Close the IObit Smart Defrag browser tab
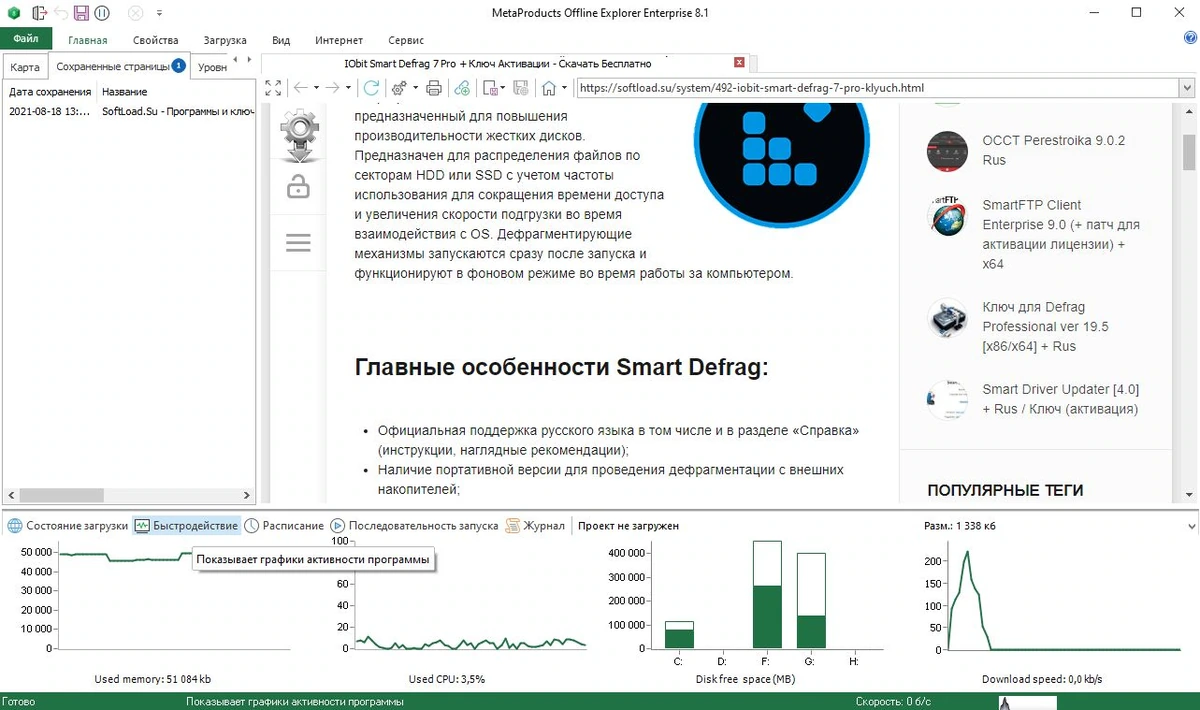1200x710 pixels. (x=739, y=63)
